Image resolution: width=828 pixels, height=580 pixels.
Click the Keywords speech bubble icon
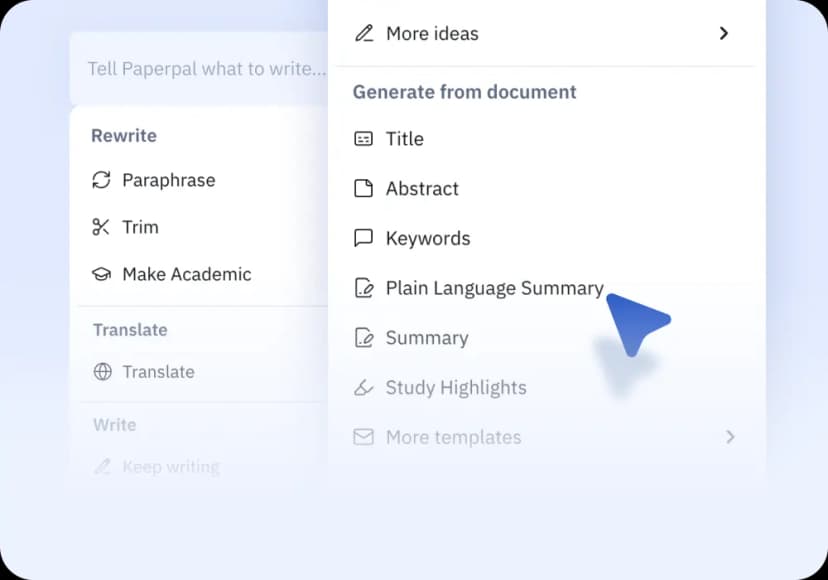pyautogui.click(x=363, y=238)
